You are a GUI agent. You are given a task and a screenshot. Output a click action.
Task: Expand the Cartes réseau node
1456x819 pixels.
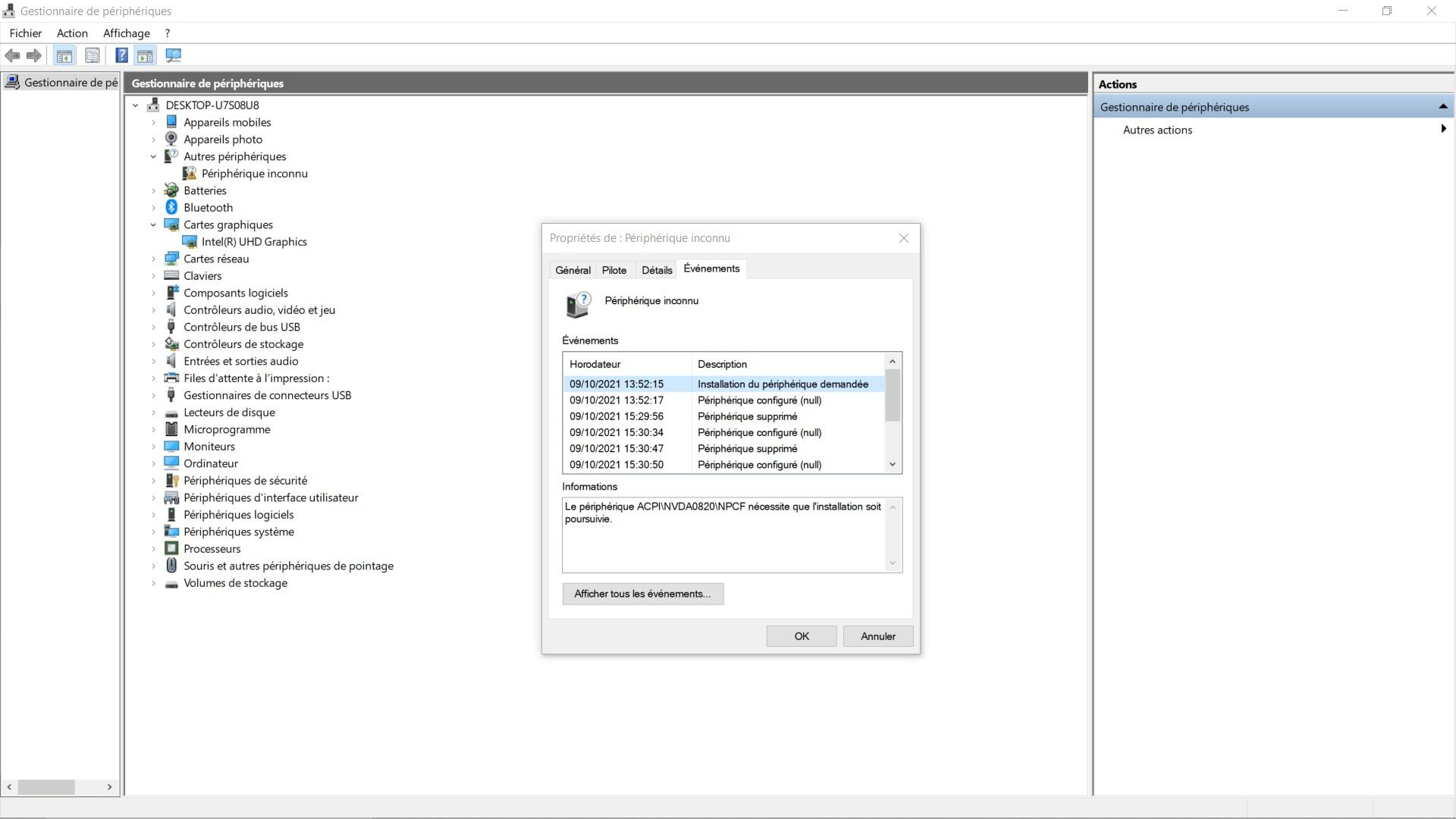[x=153, y=259]
